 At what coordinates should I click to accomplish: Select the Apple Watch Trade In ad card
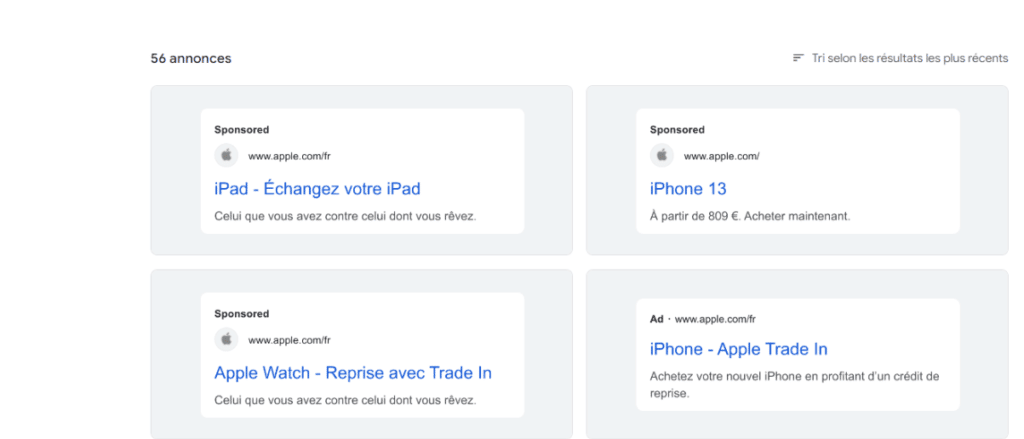coord(362,355)
